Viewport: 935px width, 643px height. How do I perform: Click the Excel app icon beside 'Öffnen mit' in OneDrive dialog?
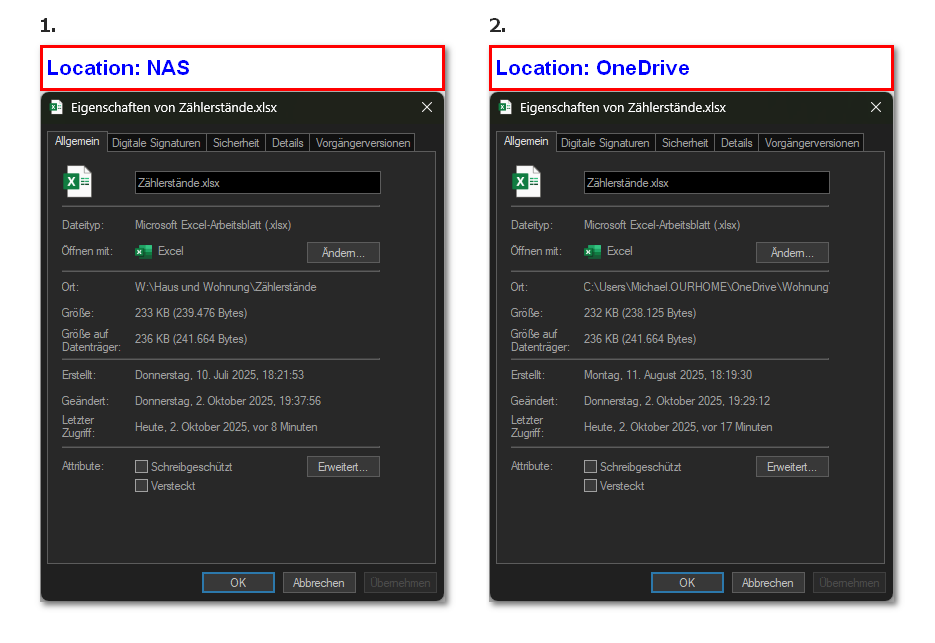point(593,252)
